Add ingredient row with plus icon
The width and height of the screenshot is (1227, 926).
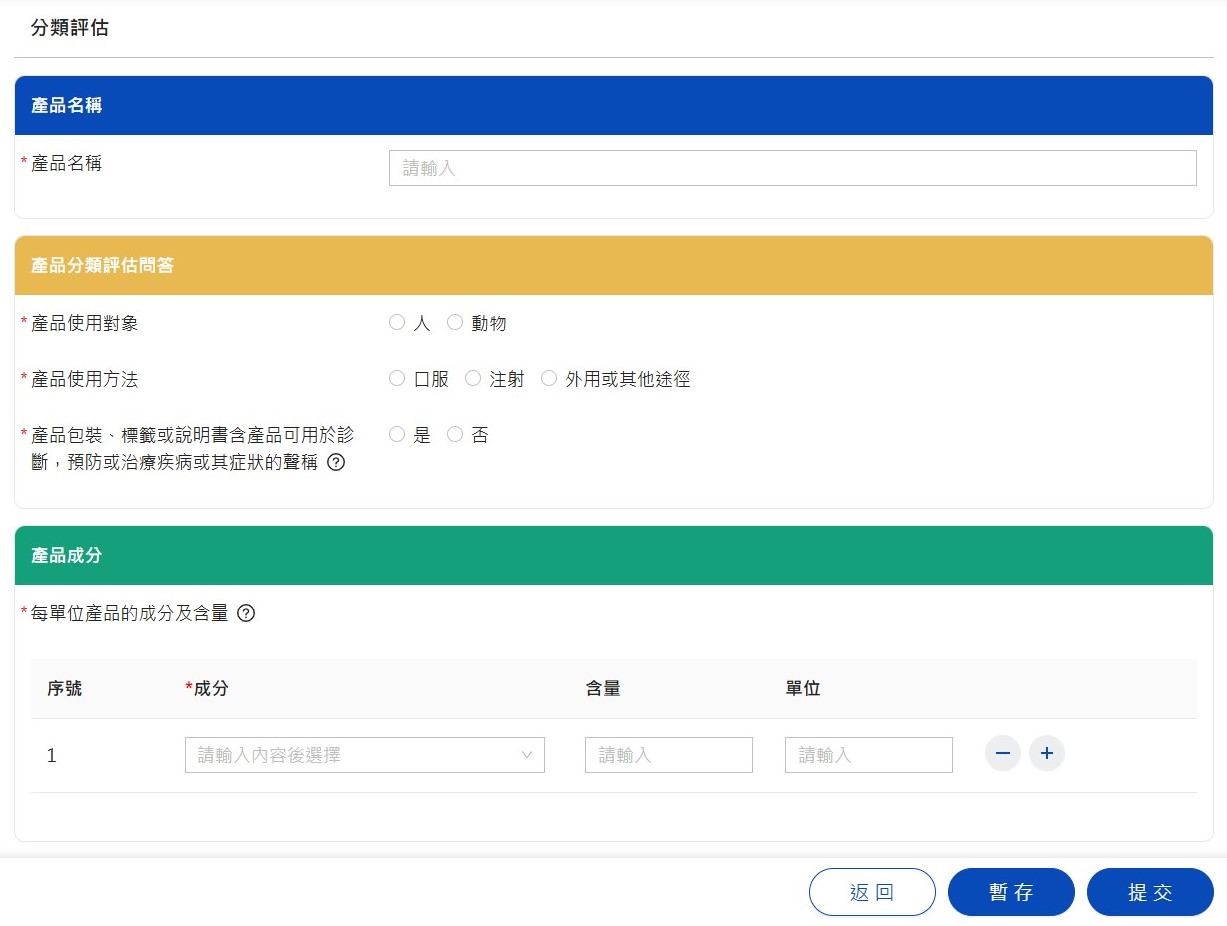point(1047,754)
